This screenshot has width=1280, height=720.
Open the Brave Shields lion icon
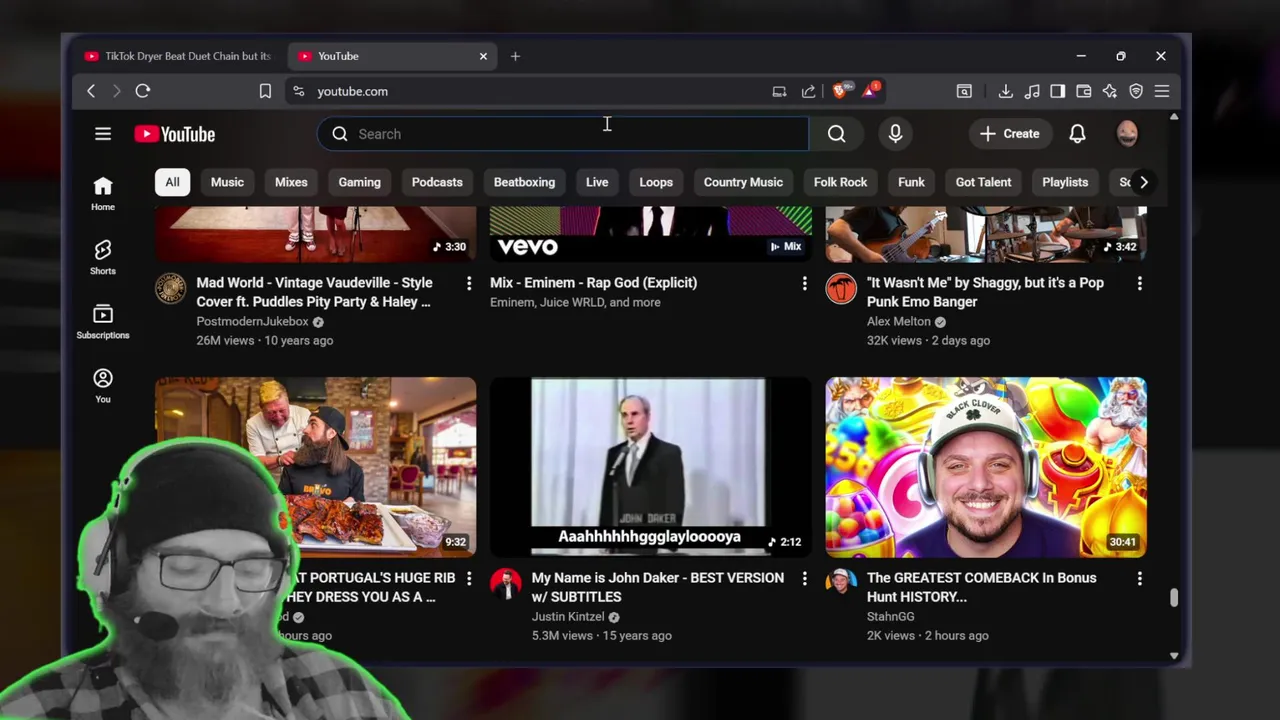[840, 91]
